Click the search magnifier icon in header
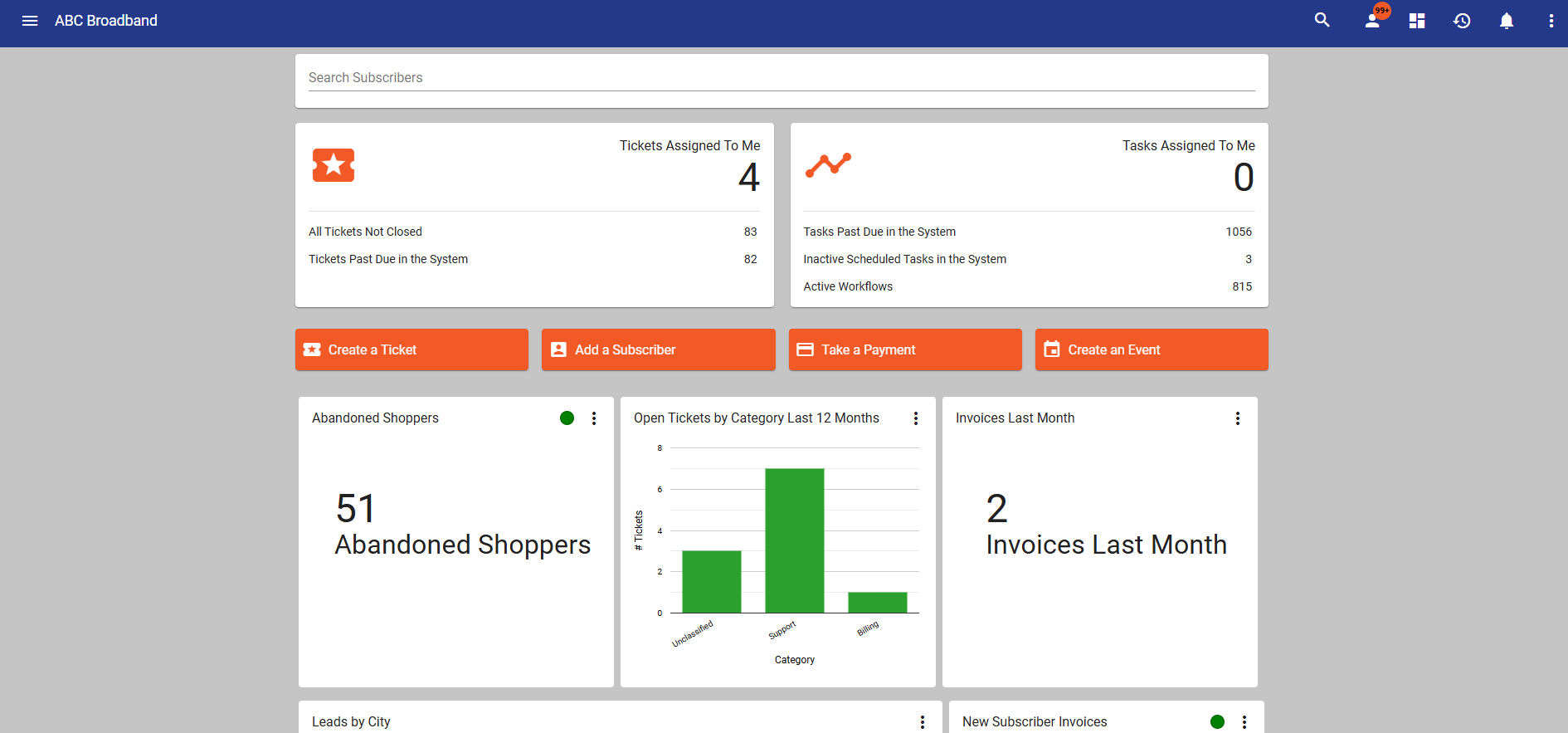Viewport: 1568px width, 733px height. click(1322, 20)
